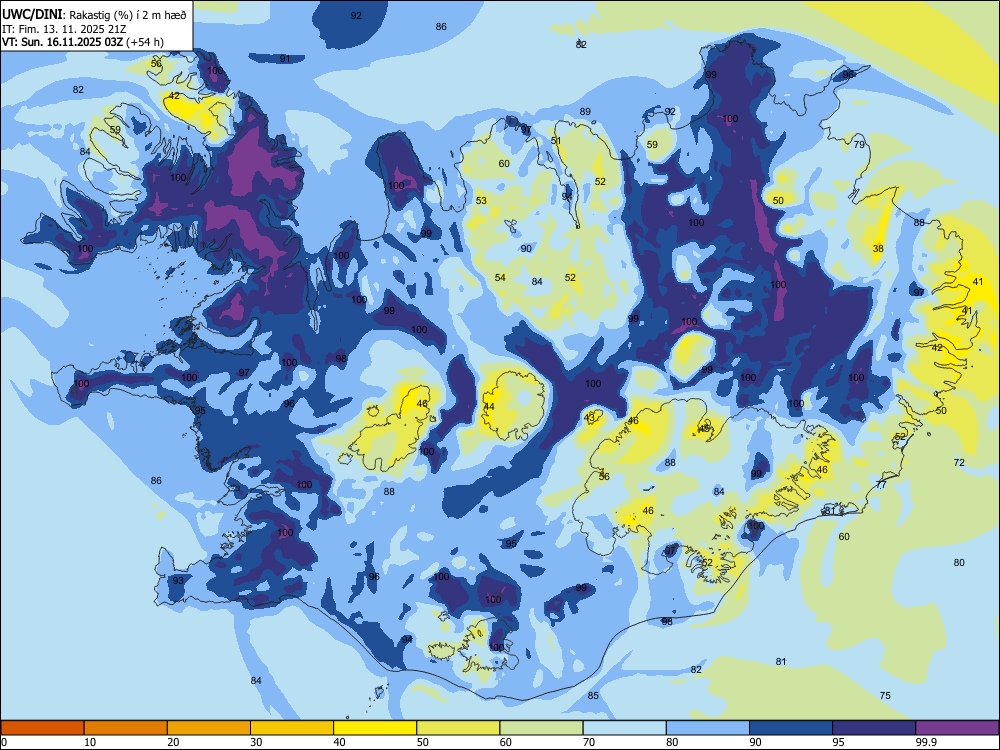Select the orange 10–20 legend swatch

coord(126,728)
